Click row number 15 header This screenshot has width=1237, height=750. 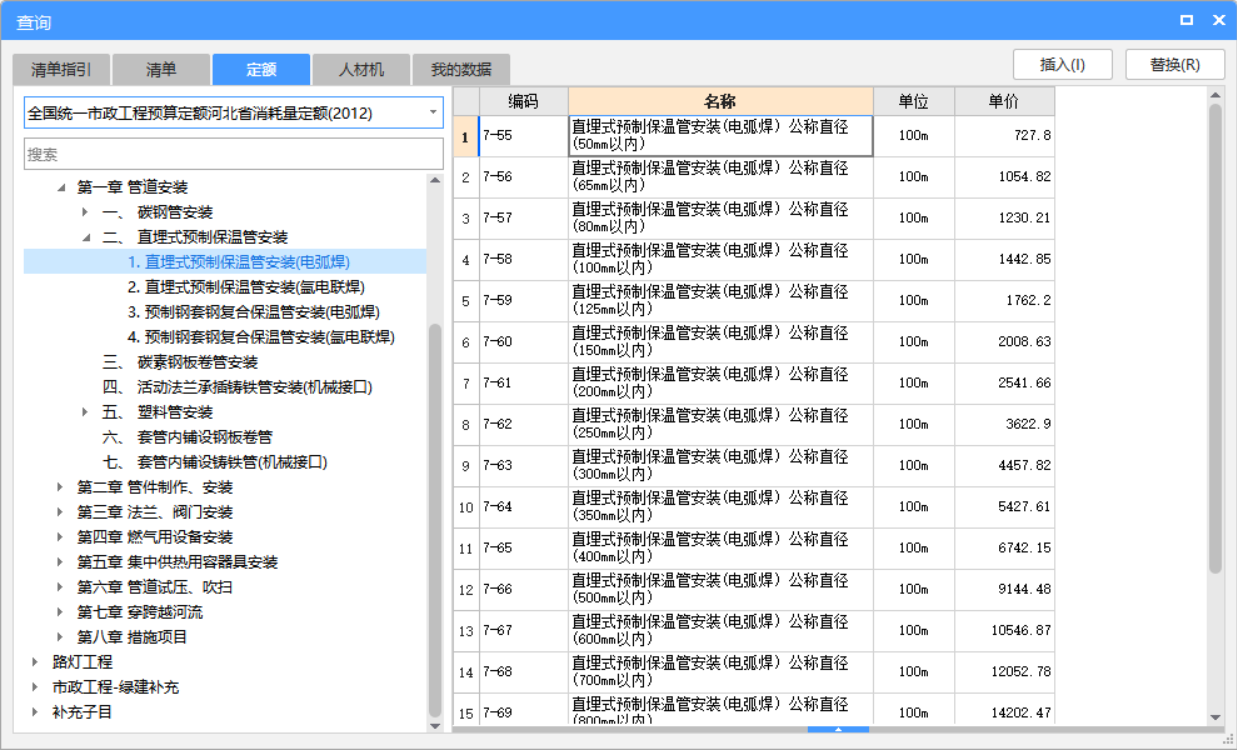pos(466,710)
